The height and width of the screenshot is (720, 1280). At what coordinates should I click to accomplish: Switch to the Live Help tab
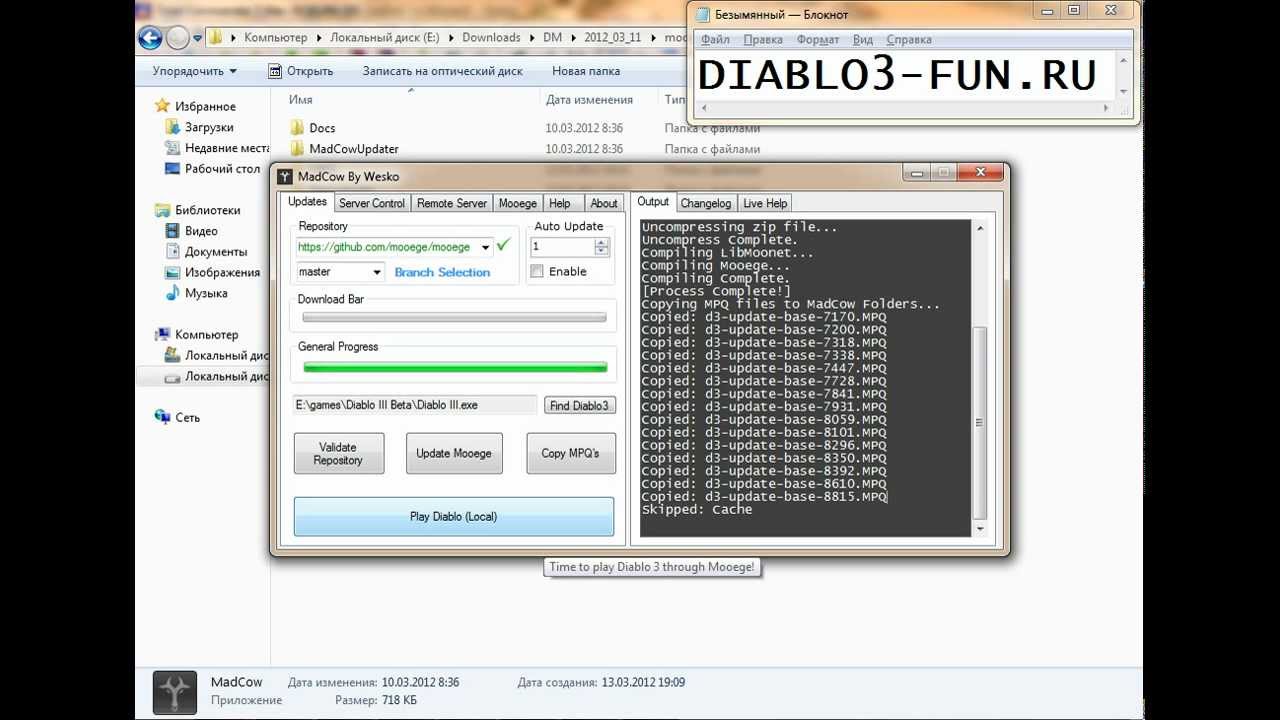tap(765, 203)
